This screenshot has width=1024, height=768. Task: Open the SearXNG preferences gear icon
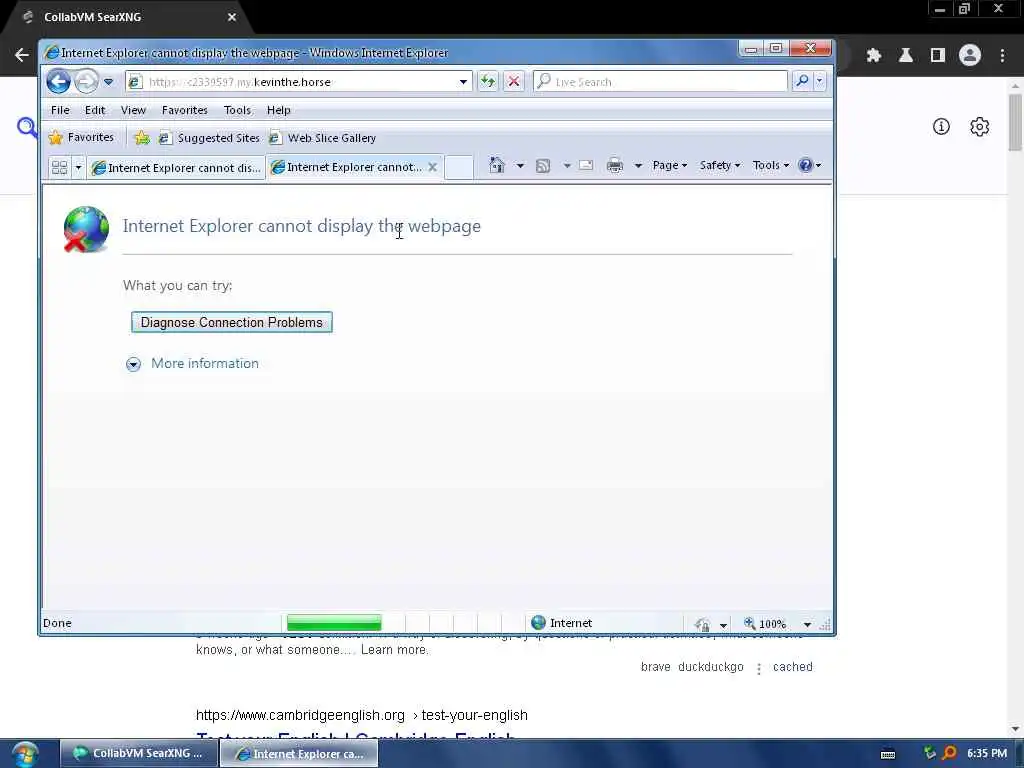[x=980, y=127]
